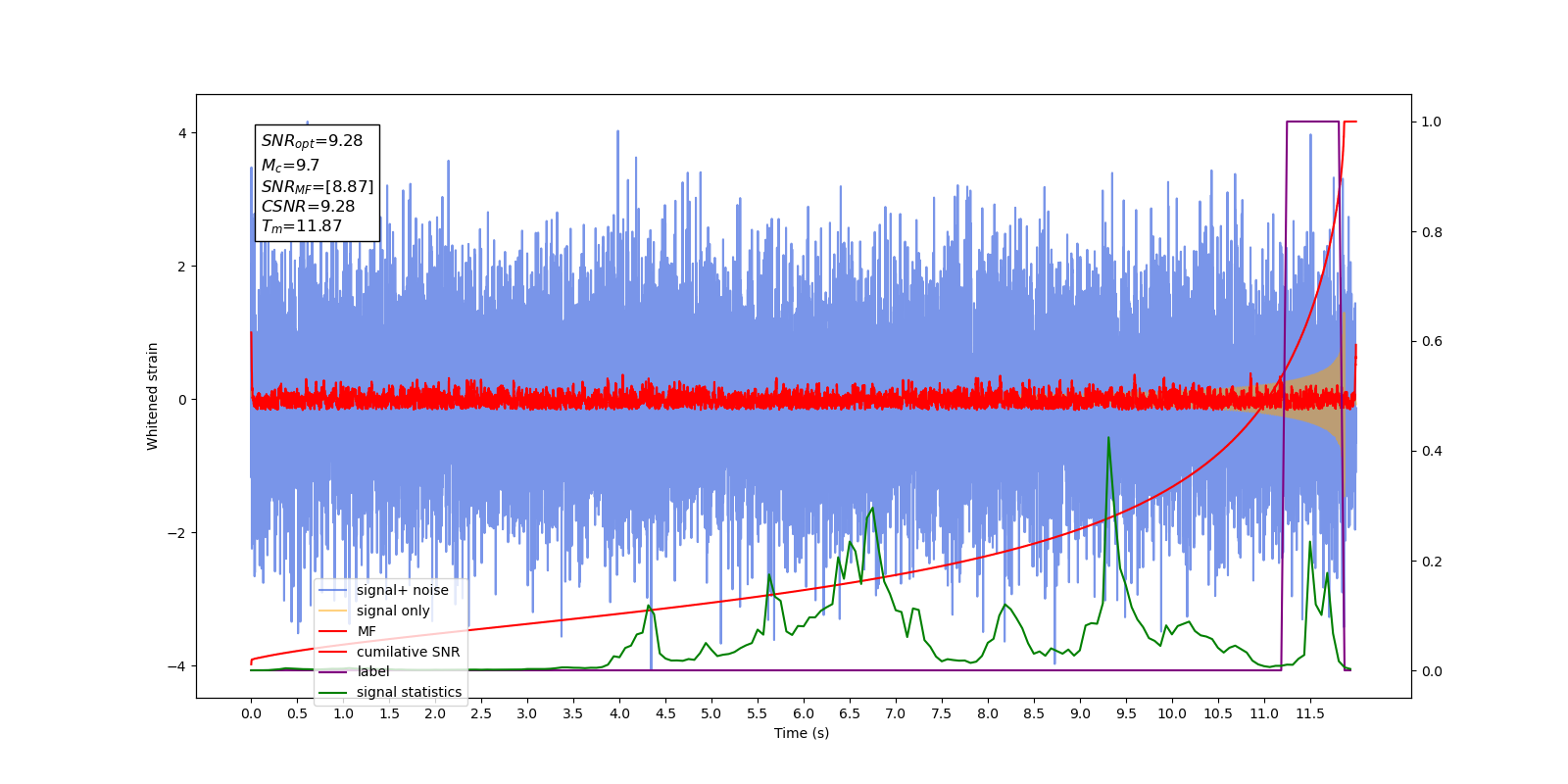Click the 0 tick on the left strain axis

(x=182, y=400)
